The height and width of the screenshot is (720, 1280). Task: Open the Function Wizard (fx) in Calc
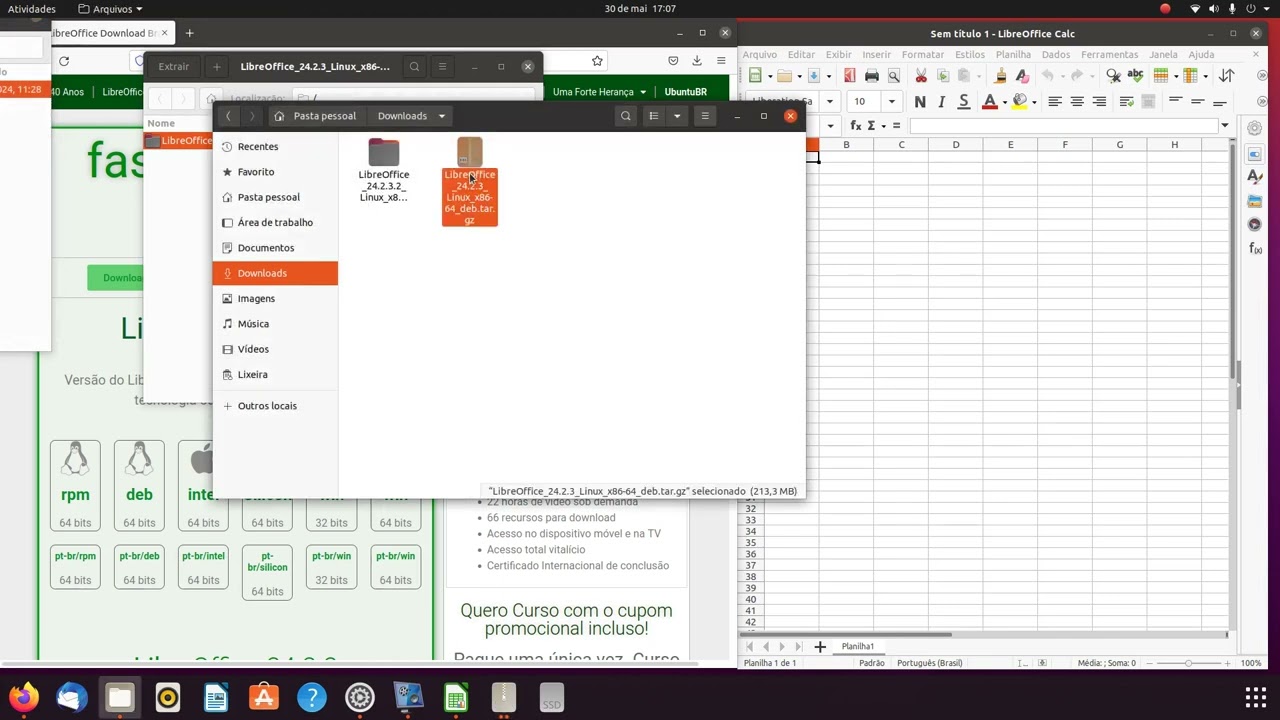[x=856, y=125]
